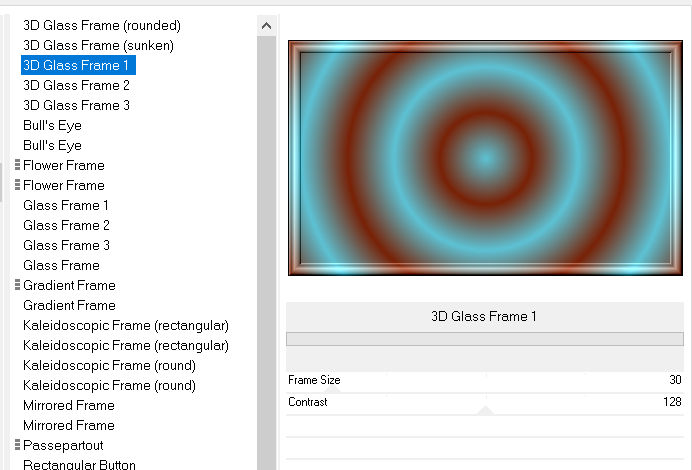The width and height of the screenshot is (692, 470).
Task: Click the filter list scrollbar track
Action: click(266, 252)
